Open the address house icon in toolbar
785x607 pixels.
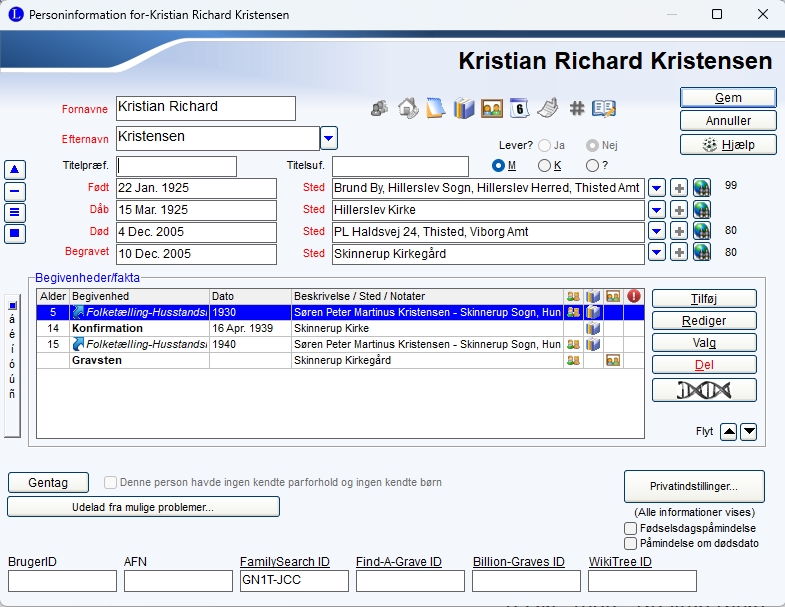click(407, 108)
